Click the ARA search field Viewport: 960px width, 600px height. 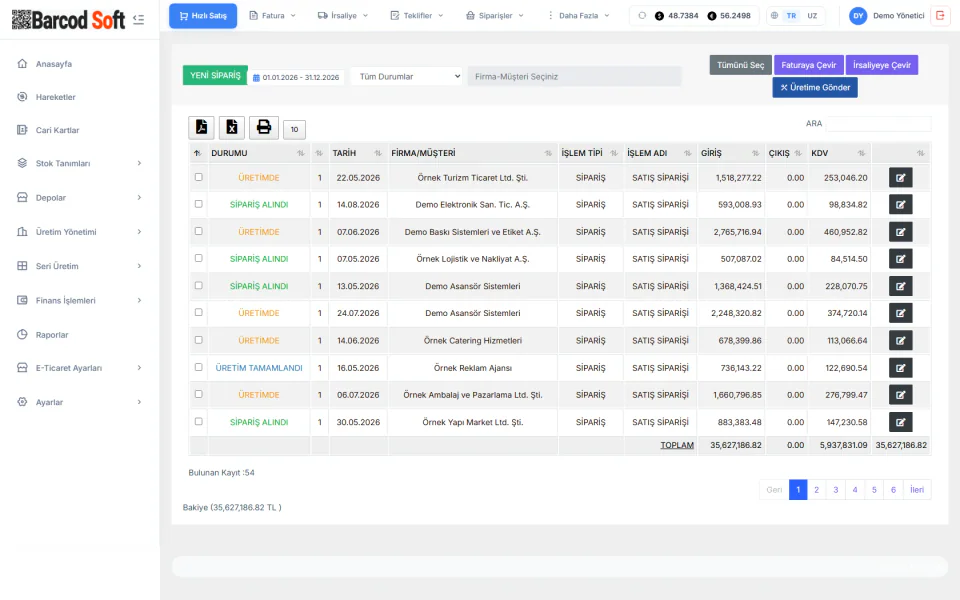879,124
